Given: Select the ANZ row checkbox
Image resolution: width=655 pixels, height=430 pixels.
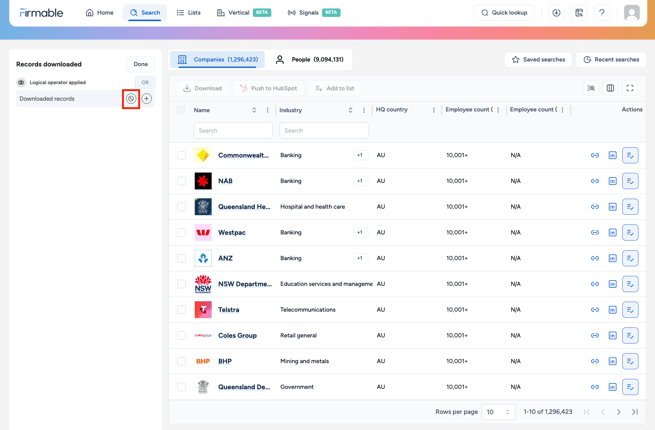Looking at the screenshot, I should coord(181,258).
